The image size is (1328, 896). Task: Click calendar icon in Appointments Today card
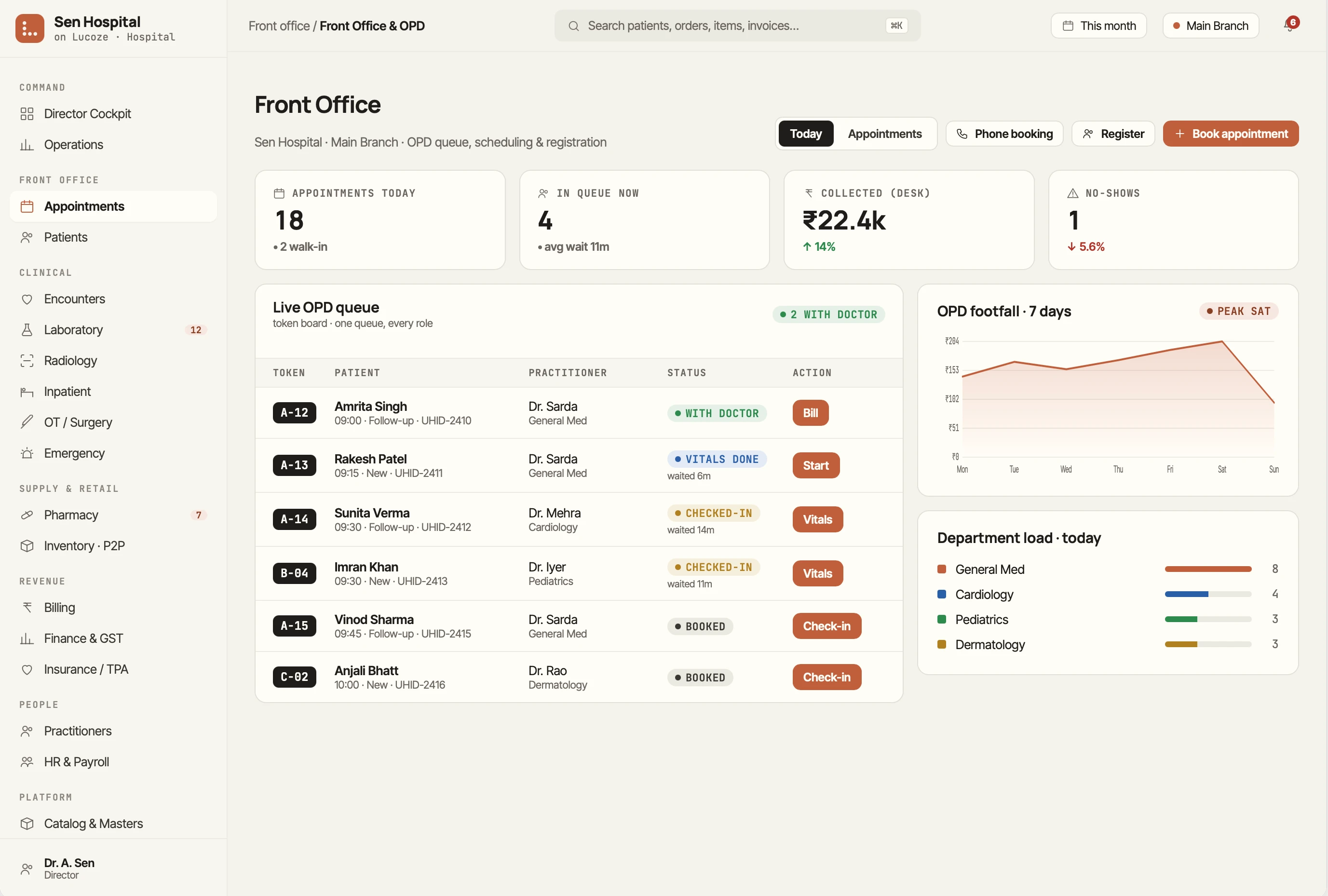click(x=279, y=193)
